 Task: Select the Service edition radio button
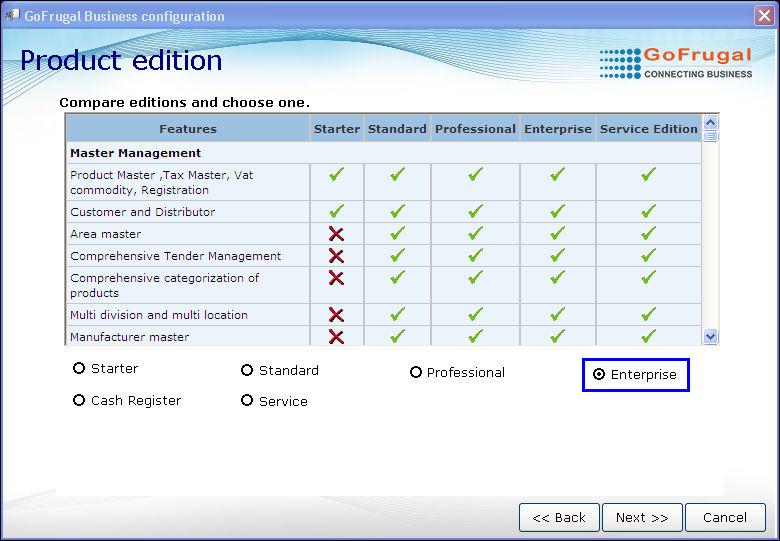click(247, 400)
